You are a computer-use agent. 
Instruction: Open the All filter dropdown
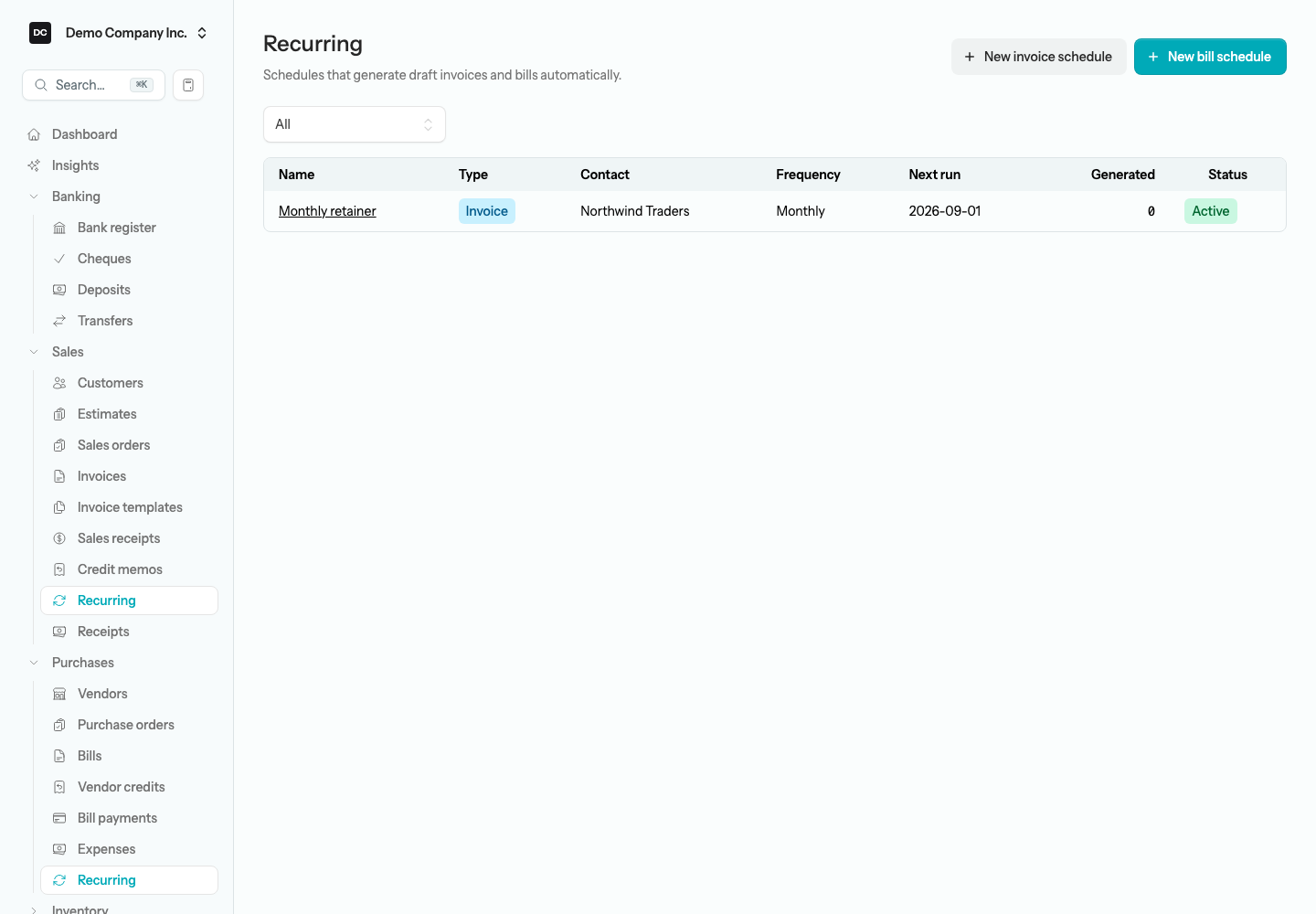(355, 124)
